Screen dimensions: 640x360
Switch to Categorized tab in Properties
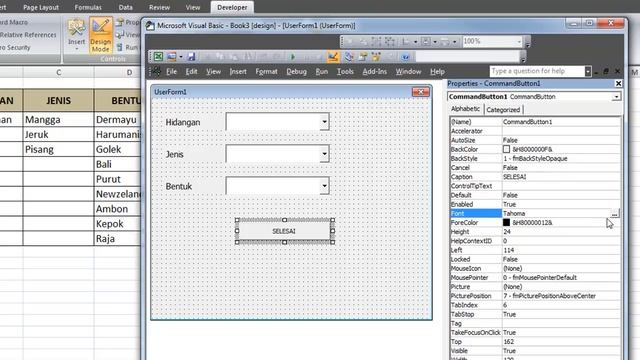[x=503, y=110]
